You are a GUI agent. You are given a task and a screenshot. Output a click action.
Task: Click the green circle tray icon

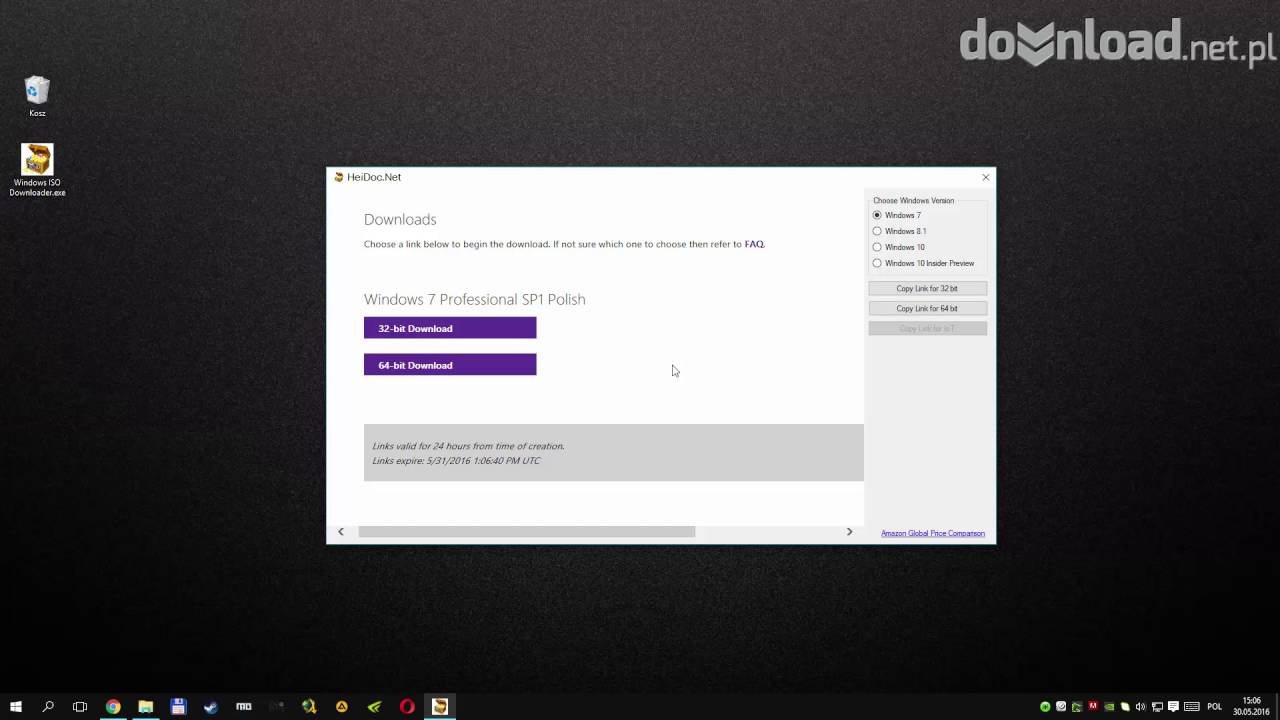1045,707
